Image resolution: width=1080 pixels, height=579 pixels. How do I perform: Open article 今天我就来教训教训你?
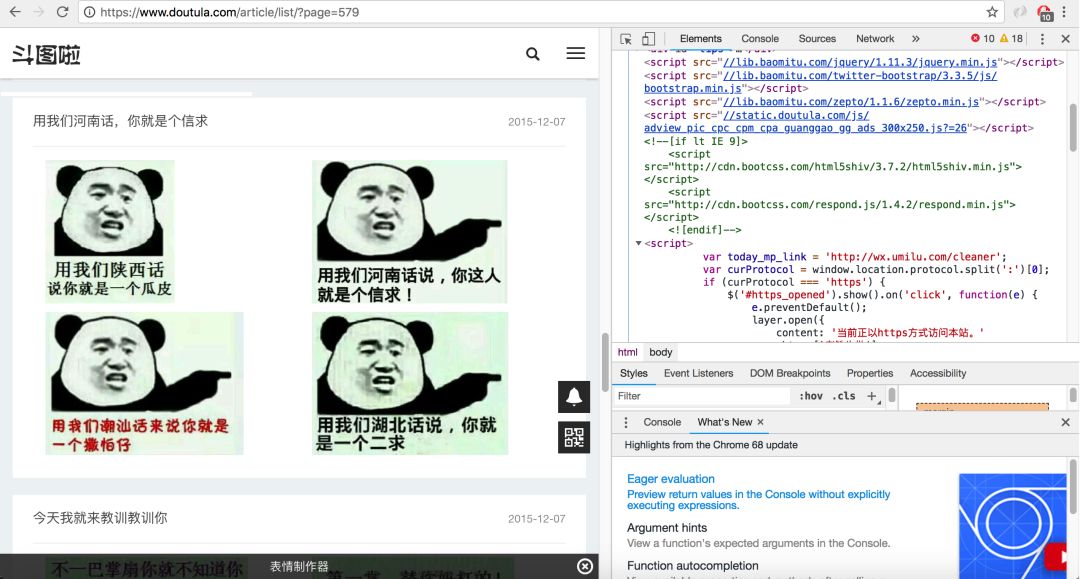tap(100, 518)
